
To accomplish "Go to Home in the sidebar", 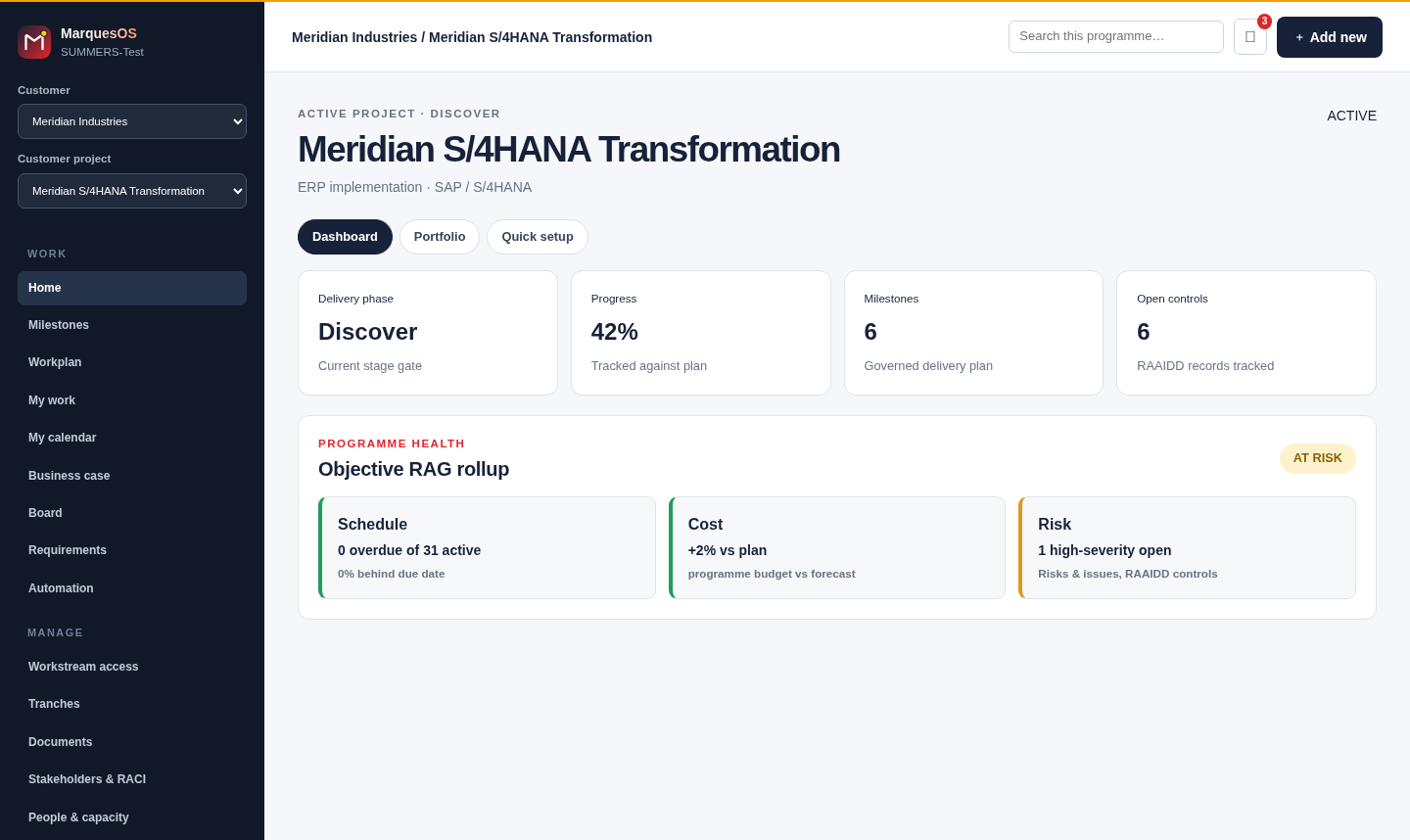I will (132, 288).
